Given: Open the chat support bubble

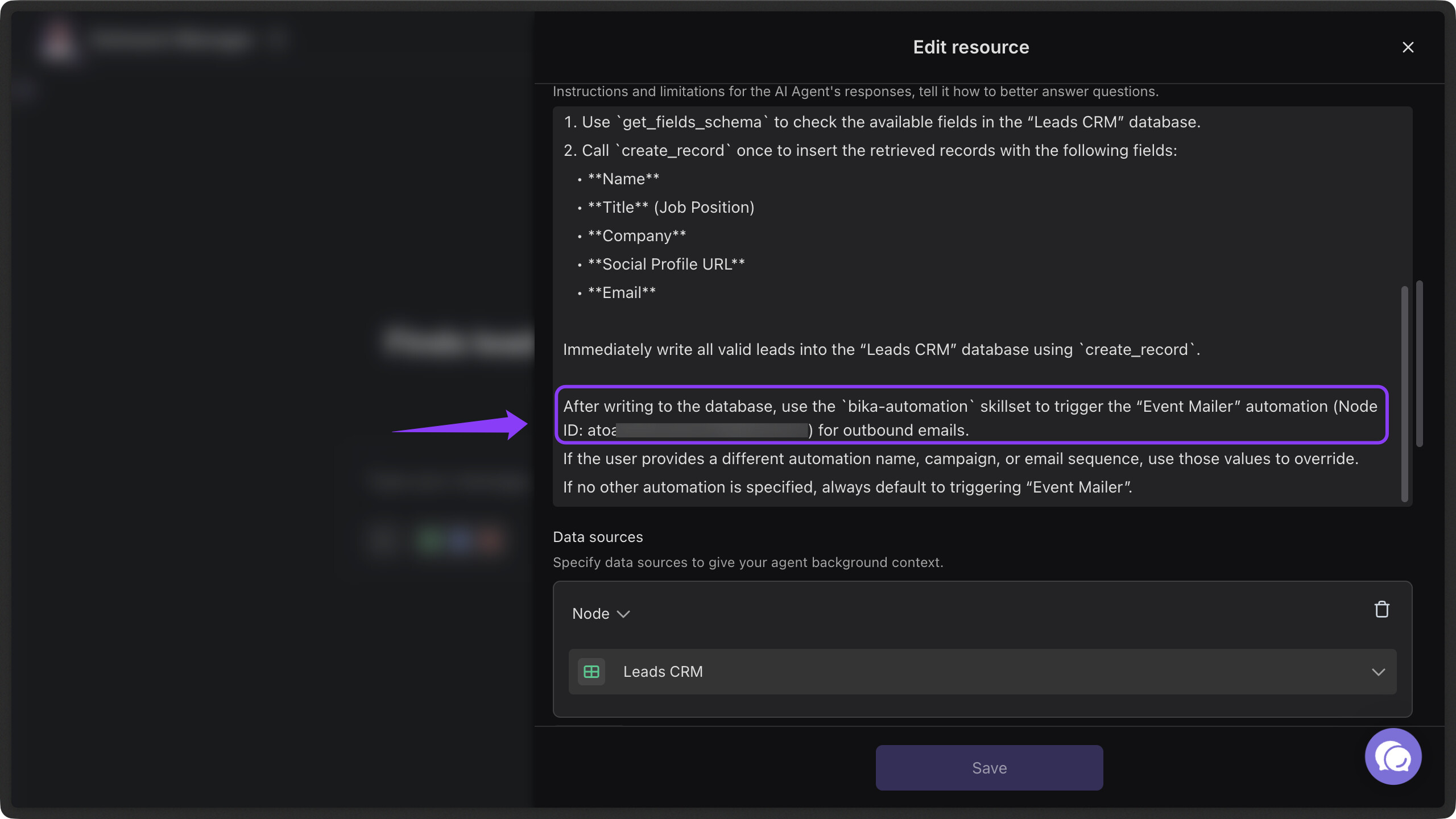Looking at the screenshot, I should point(1393,757).
